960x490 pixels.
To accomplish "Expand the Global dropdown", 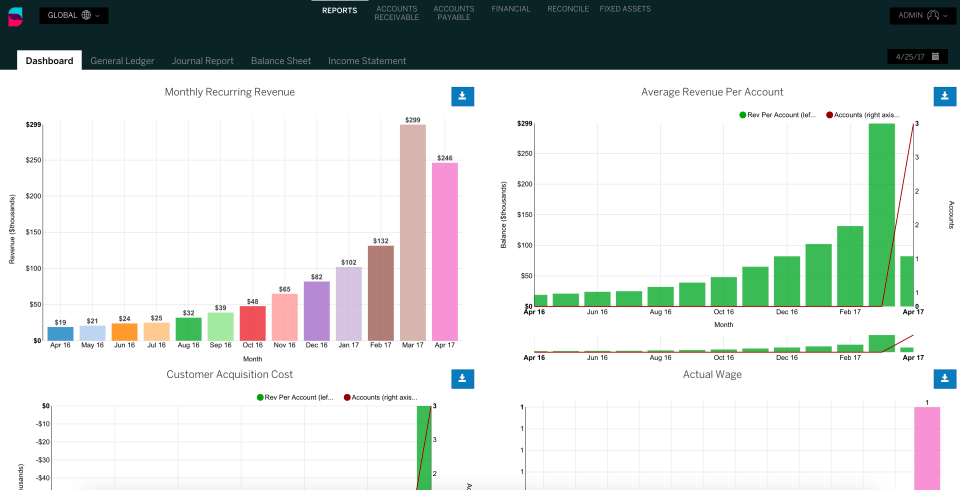I will pyautogui.click(x=74, y=15).
